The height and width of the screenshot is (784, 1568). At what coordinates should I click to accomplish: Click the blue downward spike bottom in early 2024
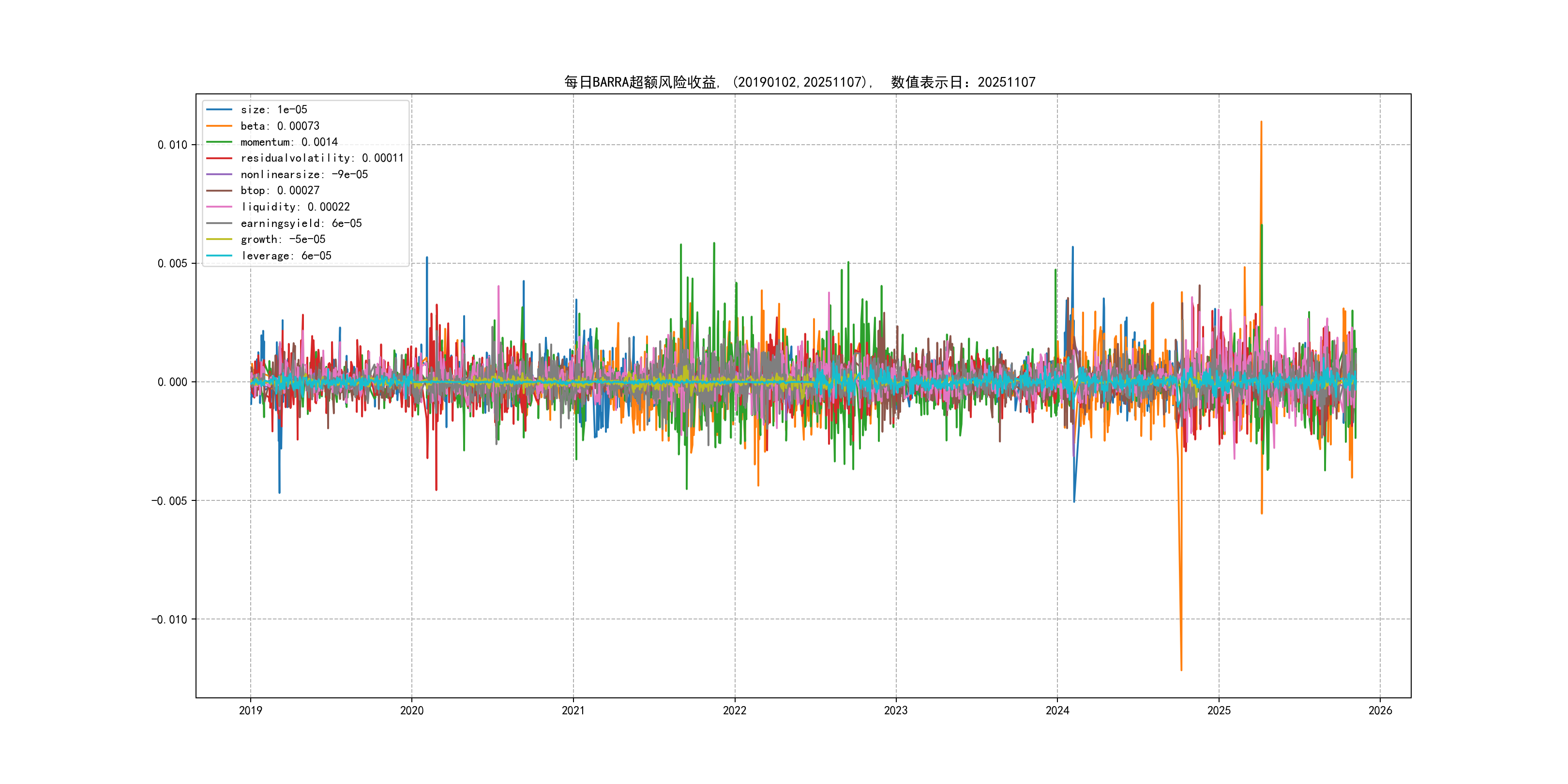pyautogui.click(x=1074, y=501)
